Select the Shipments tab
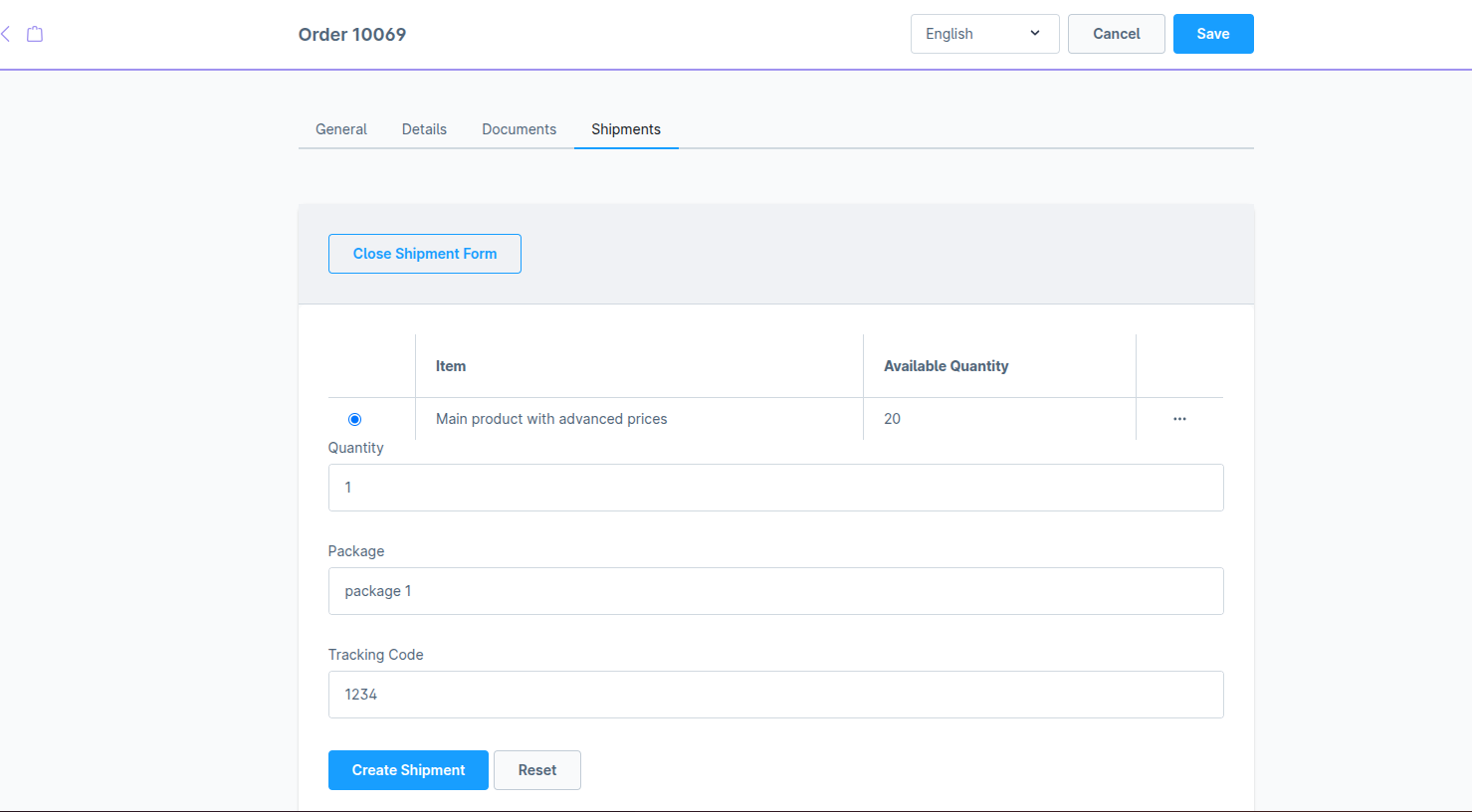Viewport: 1472px width, 812px height. [626, 129]
